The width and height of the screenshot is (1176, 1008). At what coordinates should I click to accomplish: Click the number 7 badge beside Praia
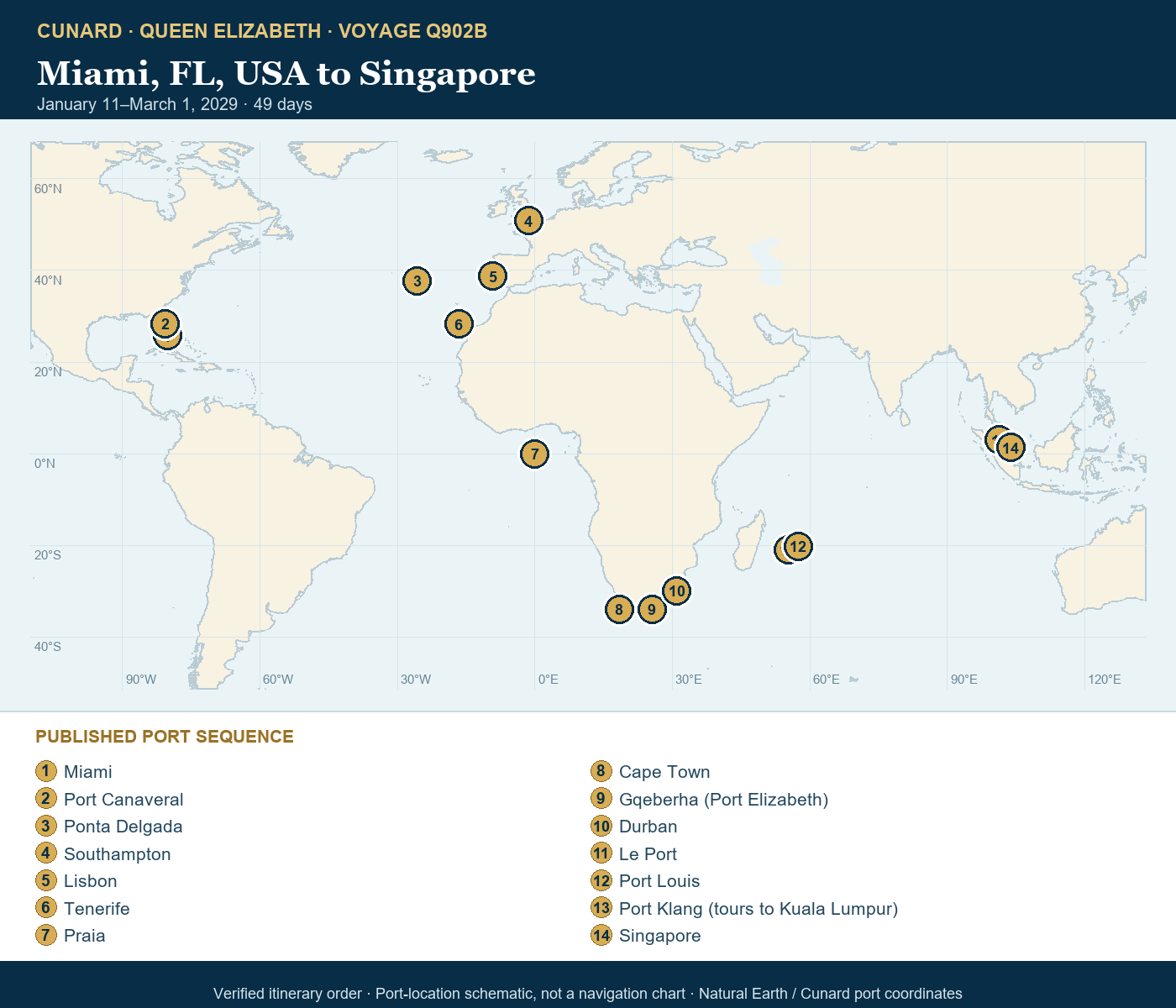click(46, 935)
